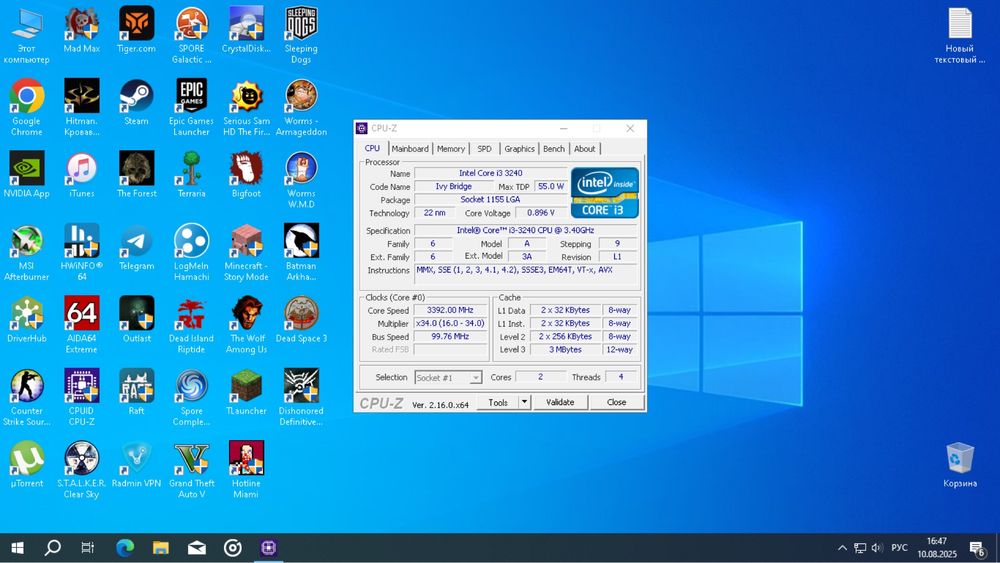Viewport: 1000px width, 563px height.
Task: Select Hotline Miami desktop icon
Action: [x=246, y=470]
